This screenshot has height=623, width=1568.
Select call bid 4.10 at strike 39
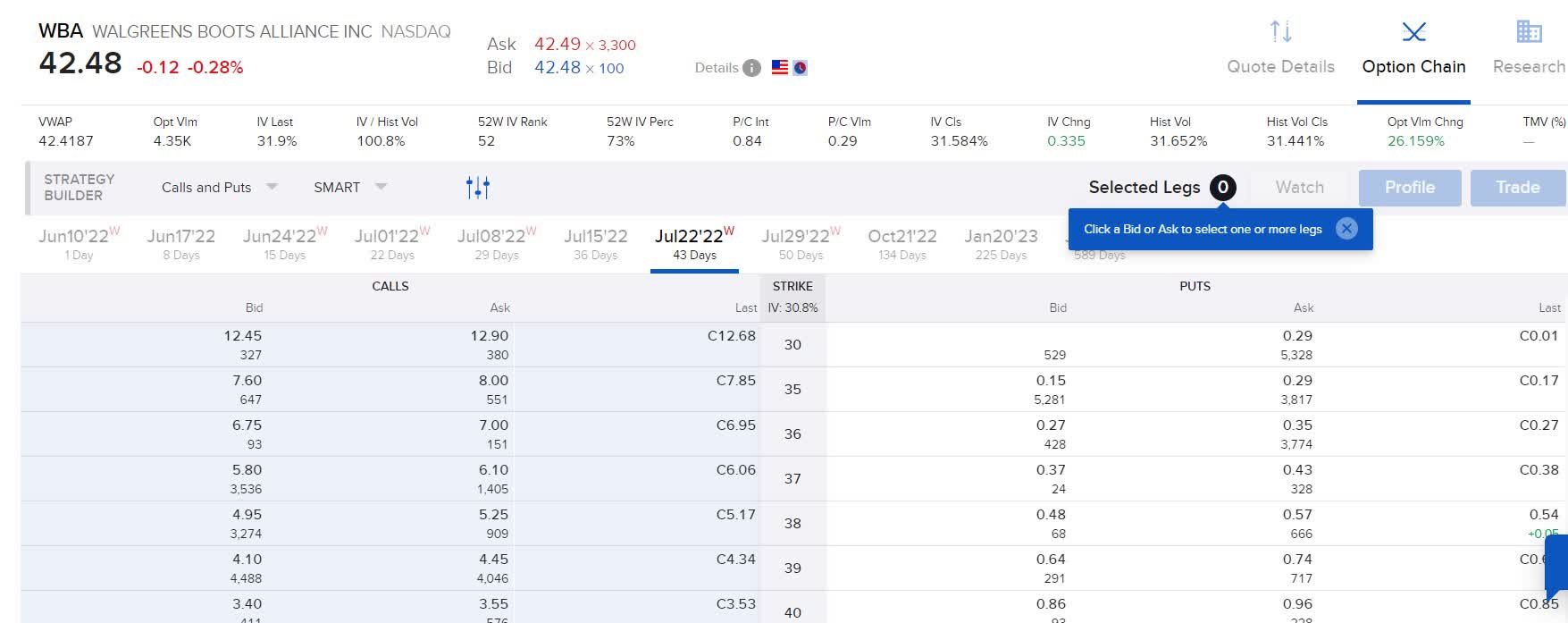[x=247, y=560]
